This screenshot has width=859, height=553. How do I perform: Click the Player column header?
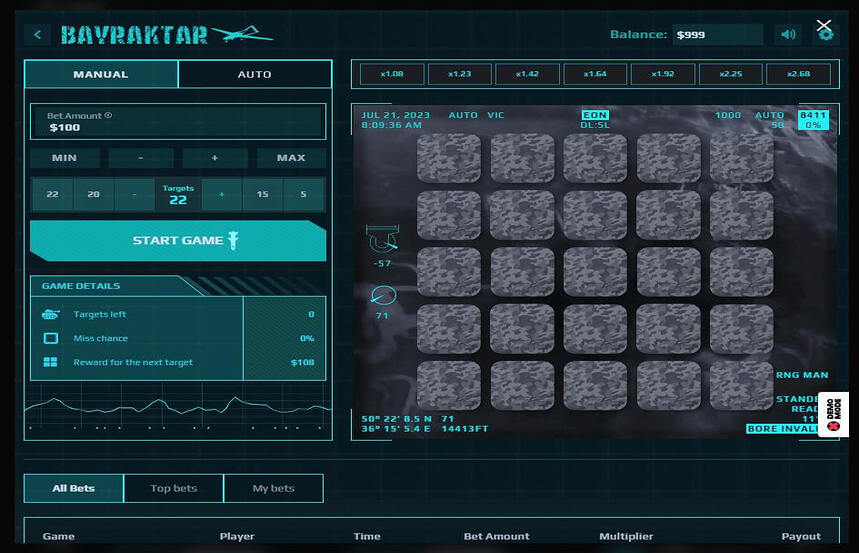[237, 536]
